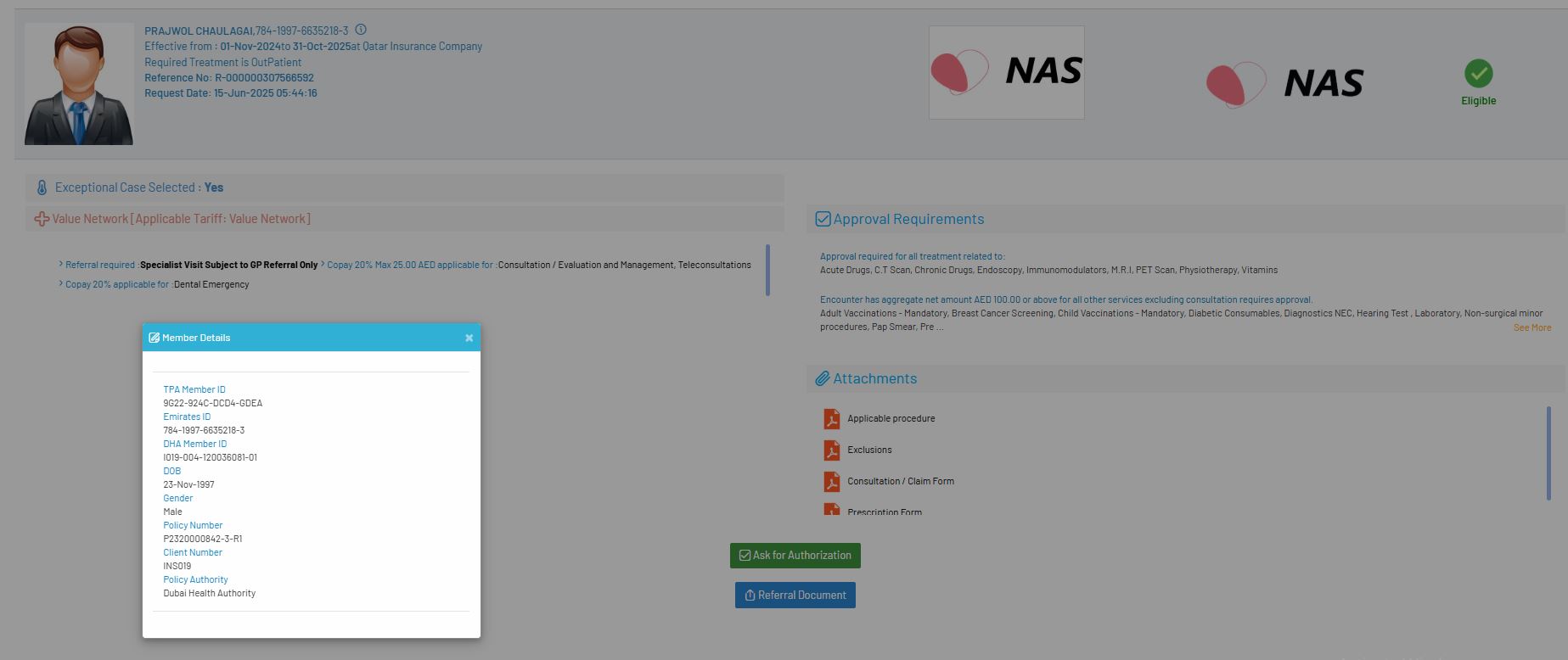Open Consultation / Claim Form link

[901, 481]
